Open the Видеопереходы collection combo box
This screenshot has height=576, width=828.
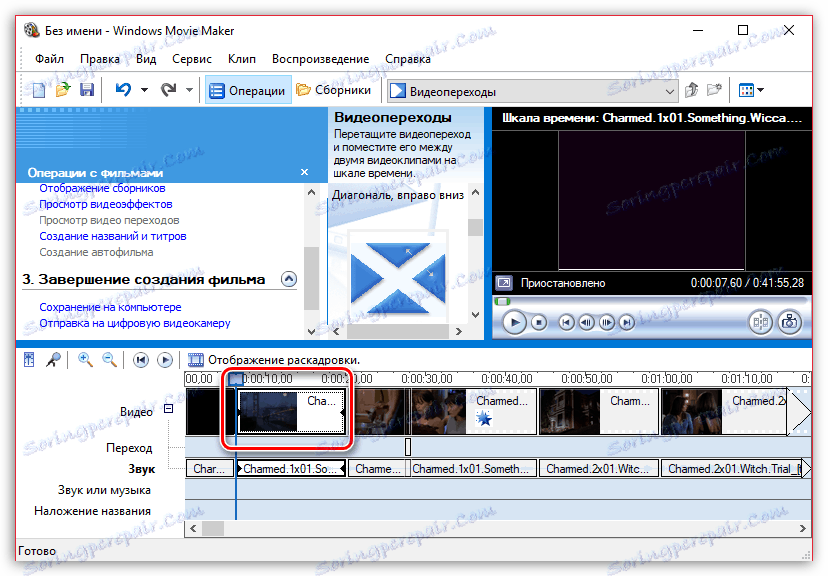point(533,91)
